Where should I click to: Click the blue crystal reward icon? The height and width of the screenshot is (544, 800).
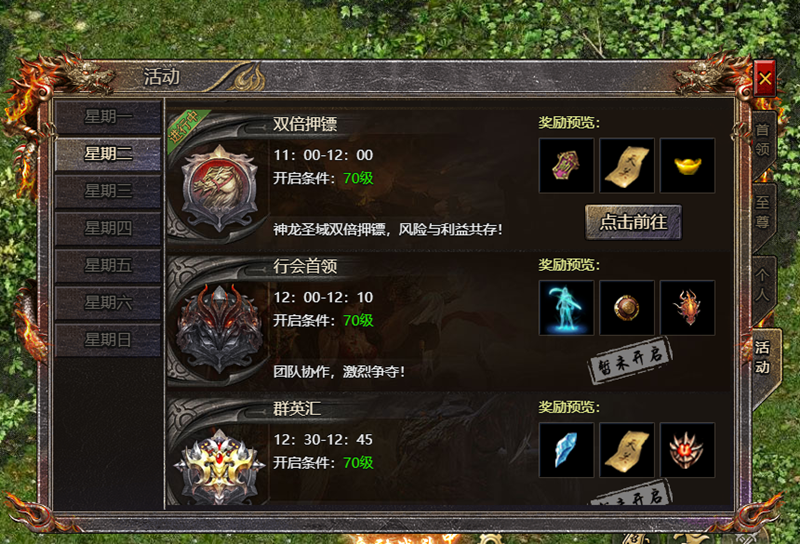[x=566, y=450]
